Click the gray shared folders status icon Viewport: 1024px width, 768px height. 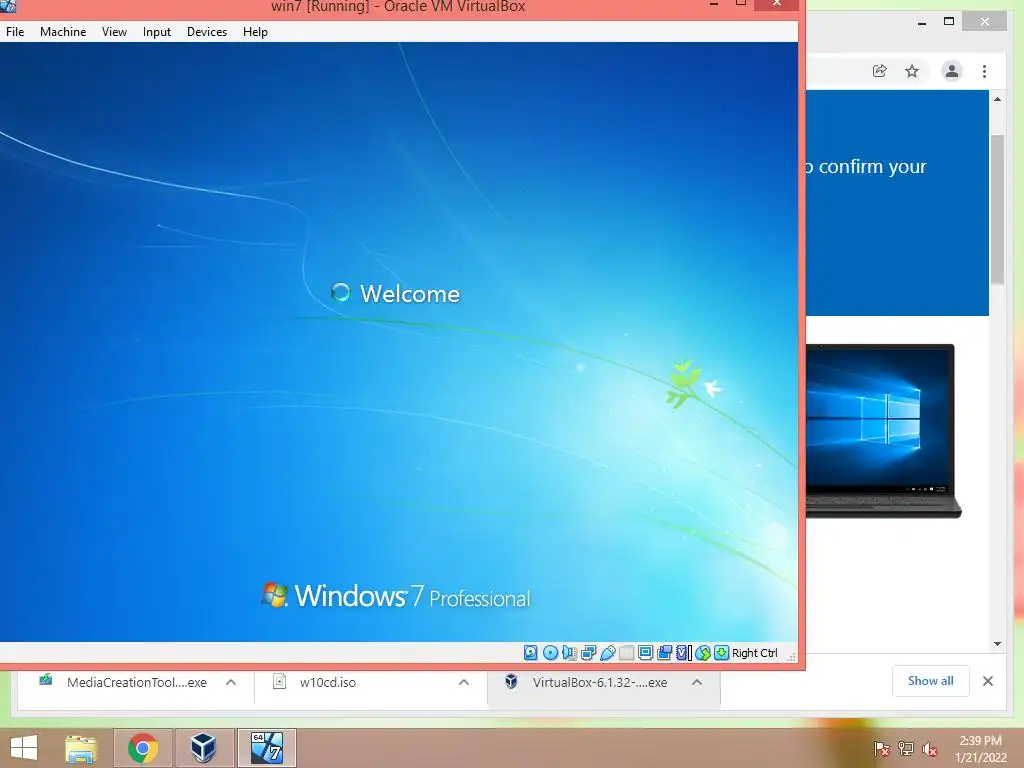(626, 652)
